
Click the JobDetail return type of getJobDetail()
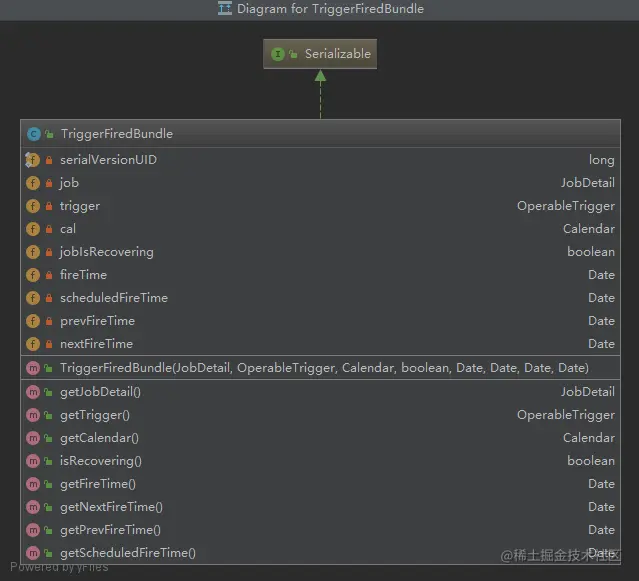pyautogui.click(x=588, y=392)
